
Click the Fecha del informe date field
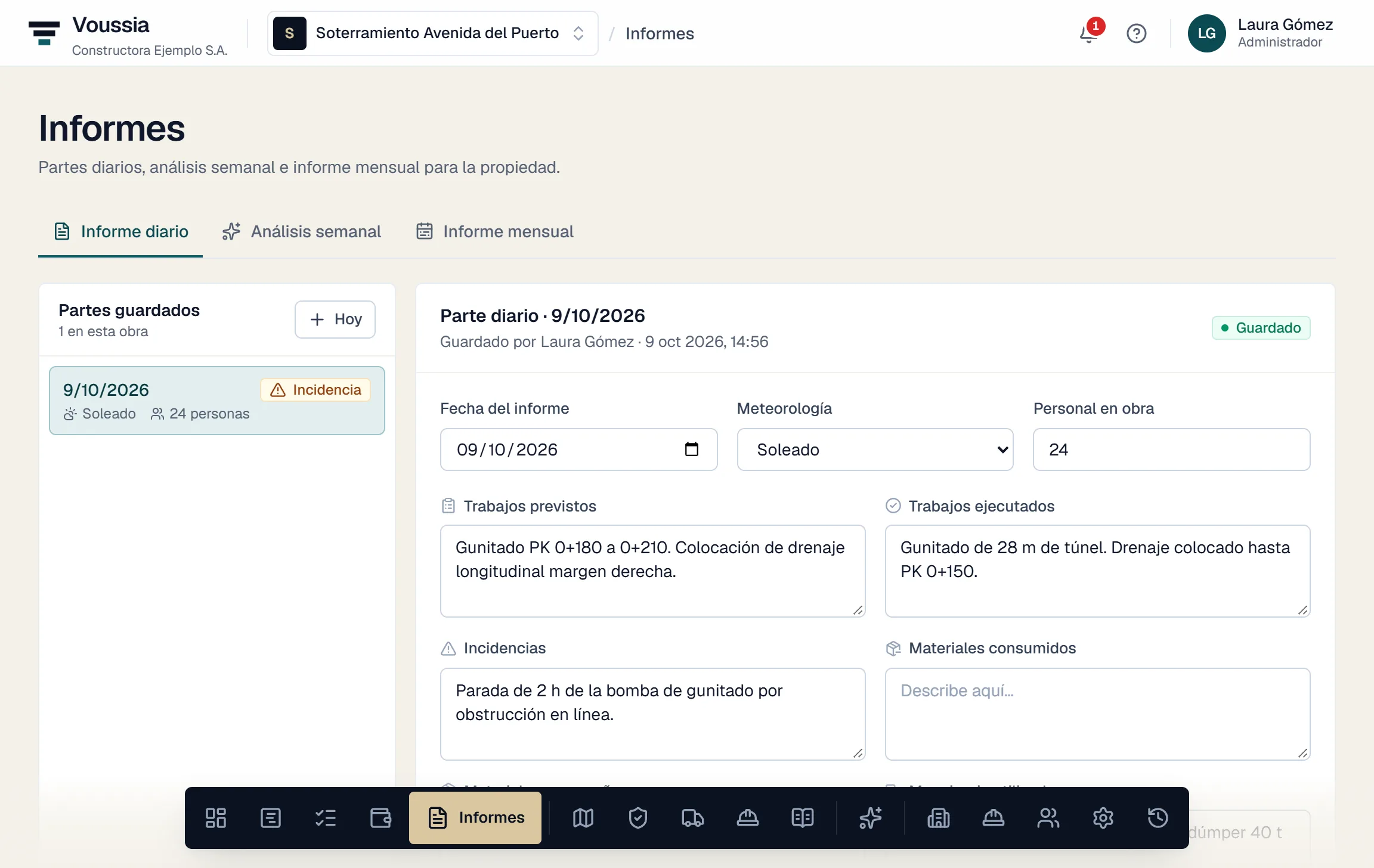click(578, 449)
